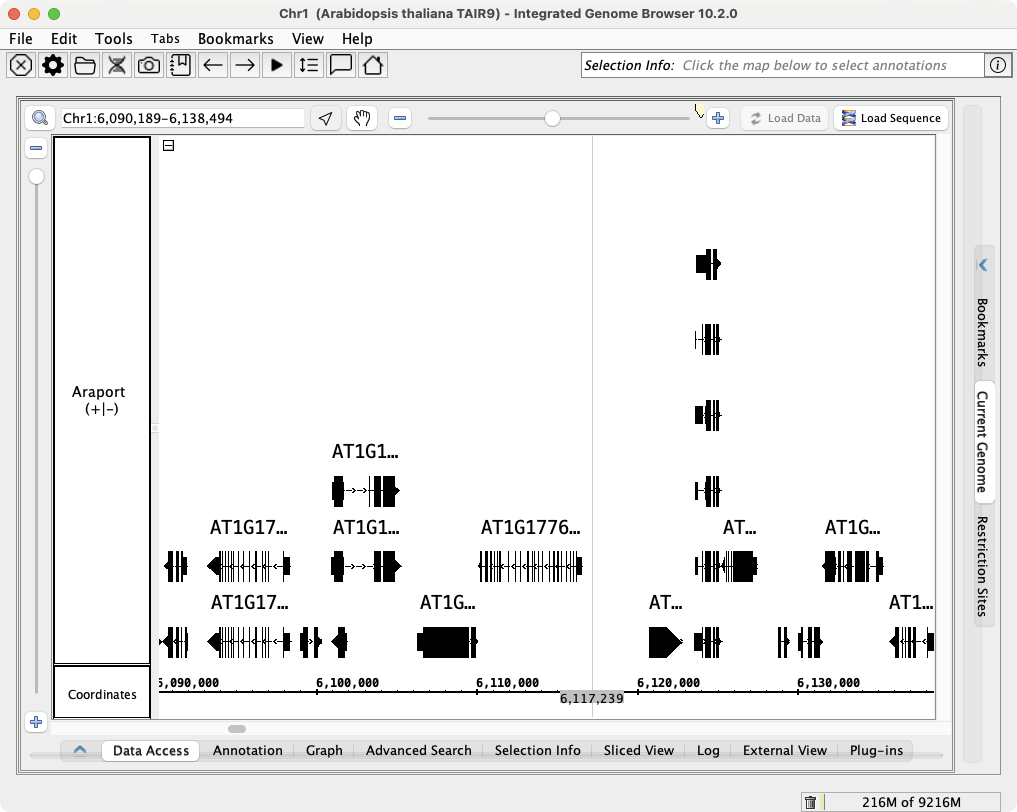1017x812 pixels.
Task: Click the home icon in toolbar
Action: click(x=373, y=65)
